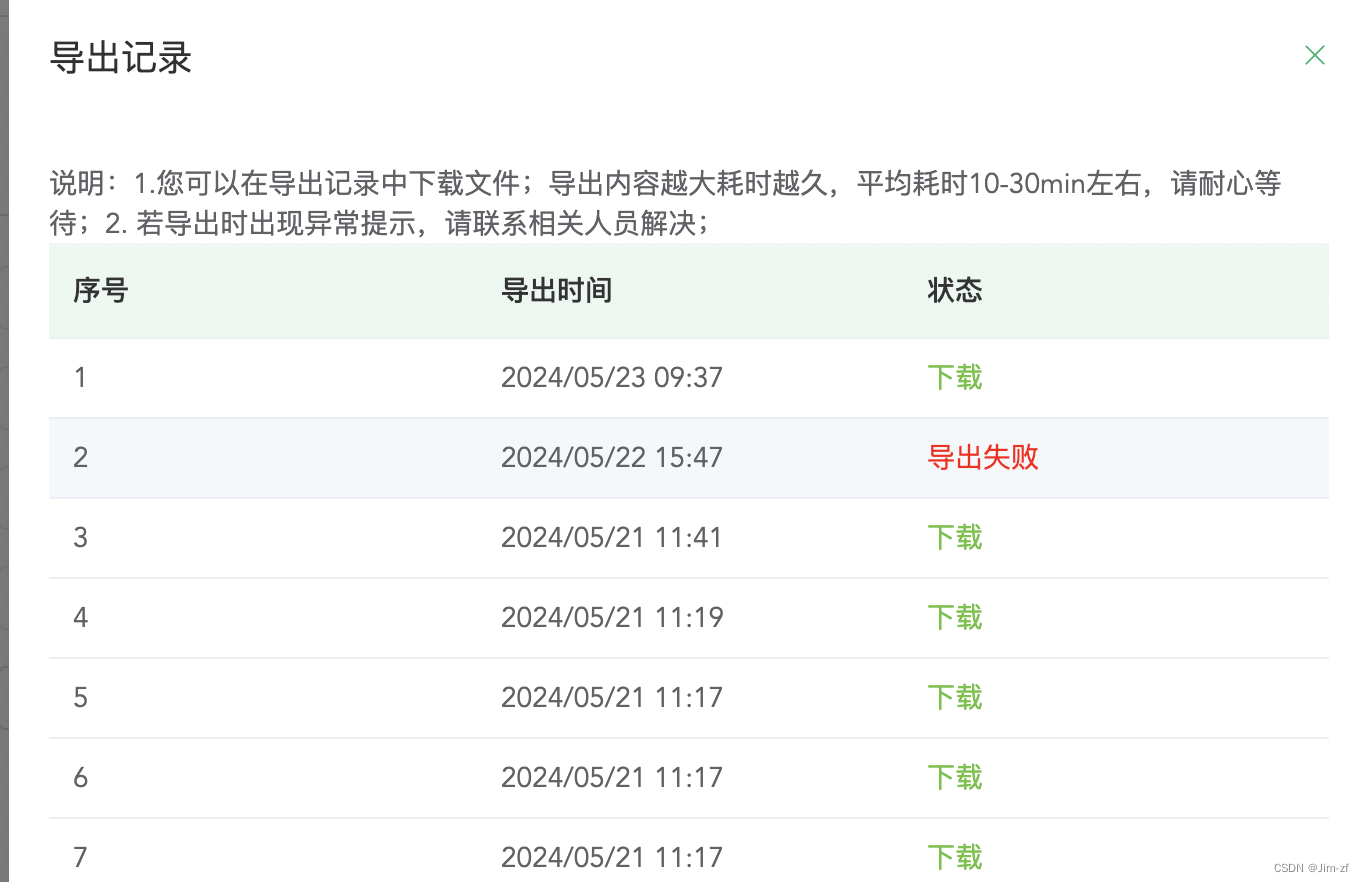This screenshot has height=882, width=1364.
Task: Click the timestamp 2024/05/21 11:17 in row 7
Action: pyautogui.click(x=611, y=857)
